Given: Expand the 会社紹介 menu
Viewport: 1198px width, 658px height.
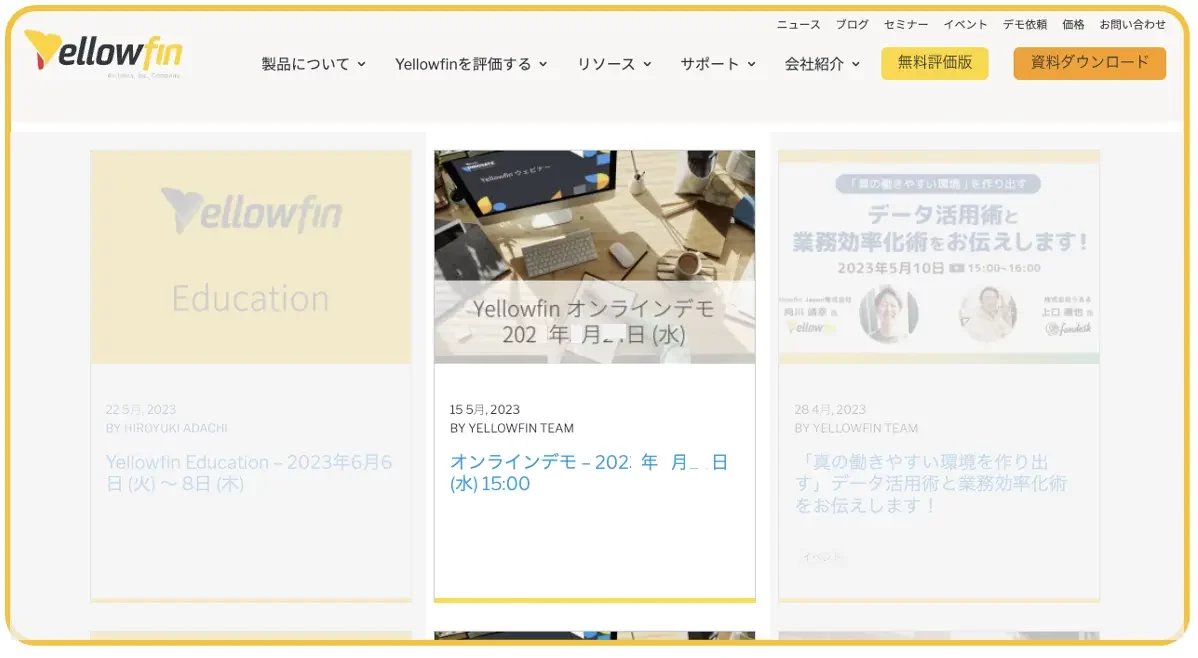Looking at the screenshot, I should (x=822, y=64).
